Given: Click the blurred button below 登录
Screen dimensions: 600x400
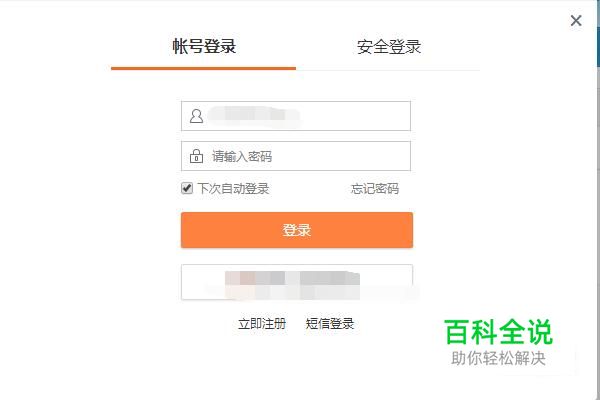Looking at the screenshot, I should coord(297,282).
